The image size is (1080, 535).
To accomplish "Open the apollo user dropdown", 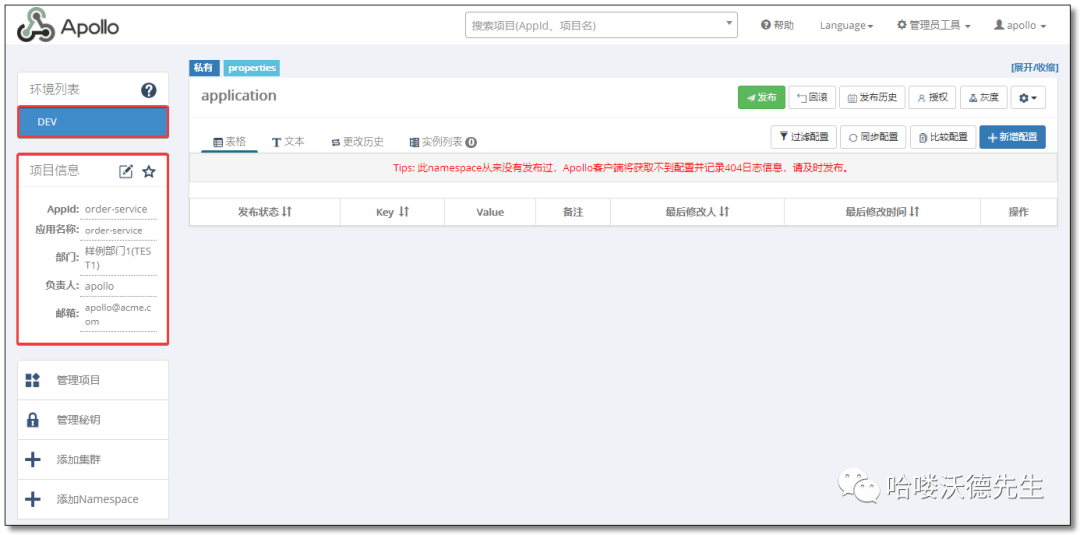I will pos(1020,25).
